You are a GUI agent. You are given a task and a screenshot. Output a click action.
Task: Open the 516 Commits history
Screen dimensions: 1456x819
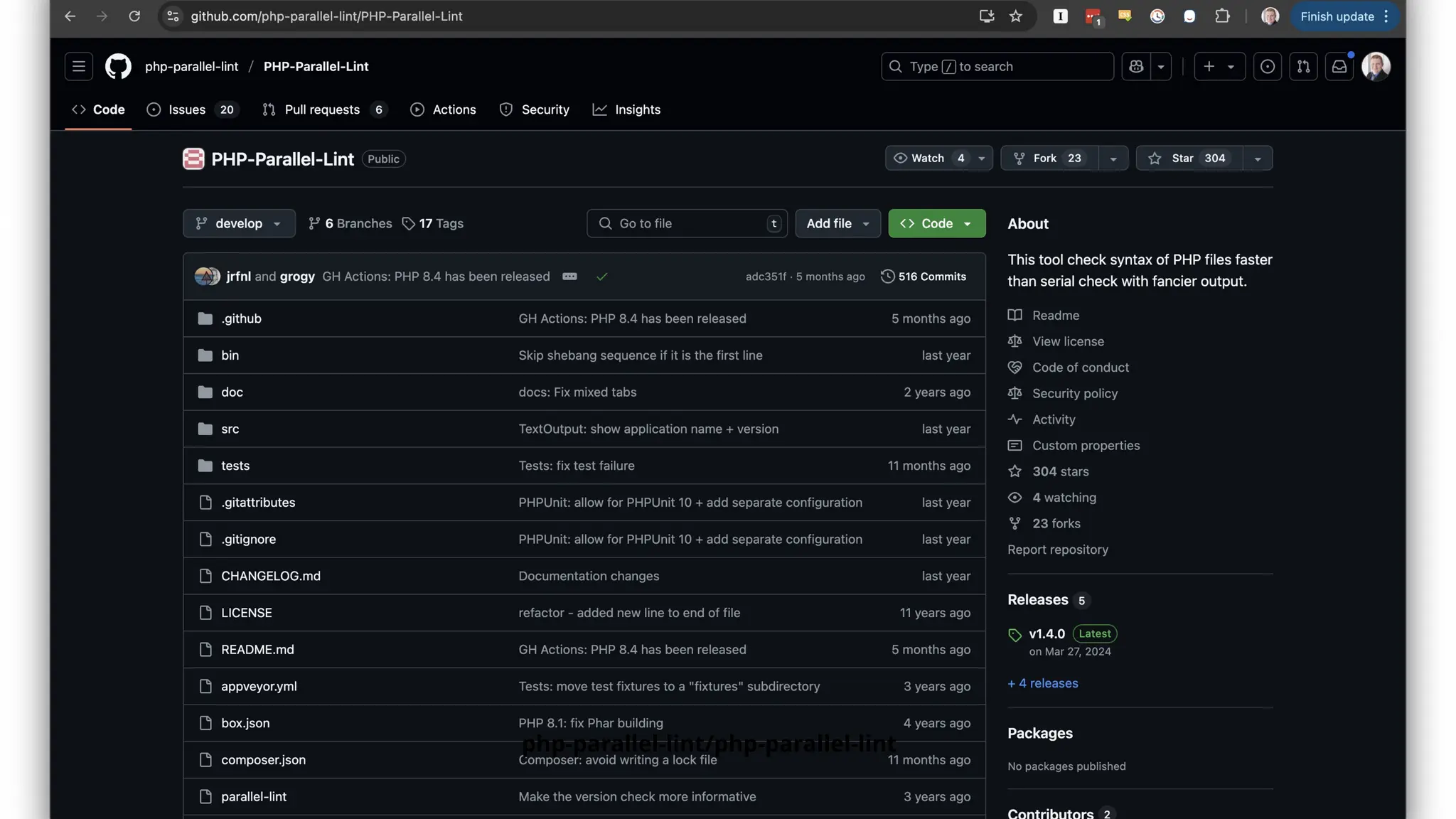pos(923,277)
